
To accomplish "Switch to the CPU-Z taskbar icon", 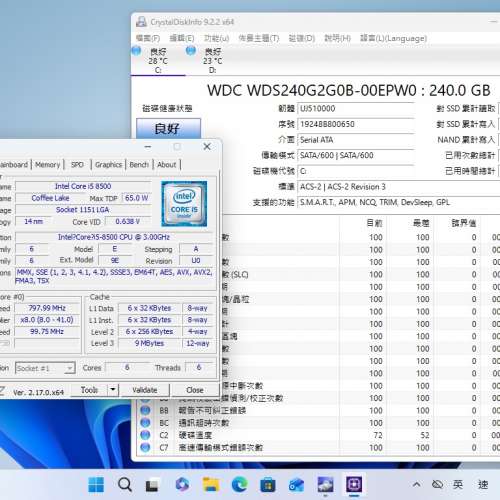I will [x=354, y=484].
